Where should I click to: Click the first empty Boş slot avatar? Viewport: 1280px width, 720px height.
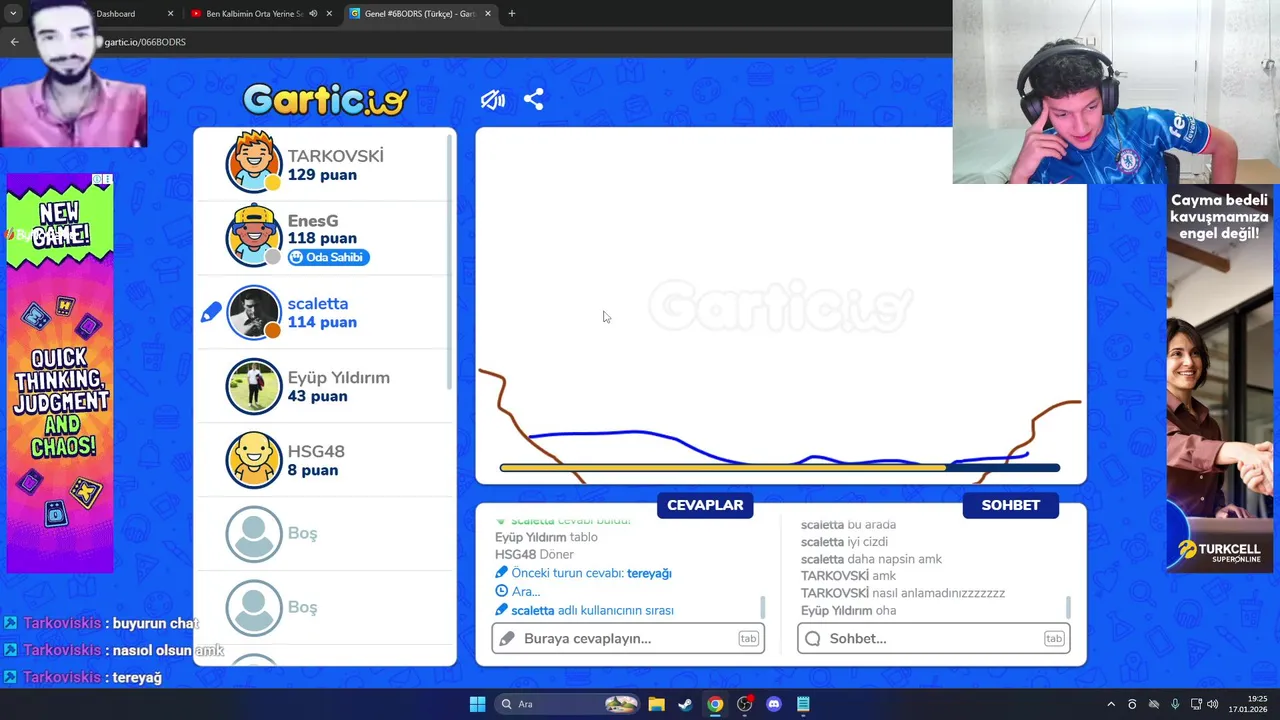coord(254,534)
